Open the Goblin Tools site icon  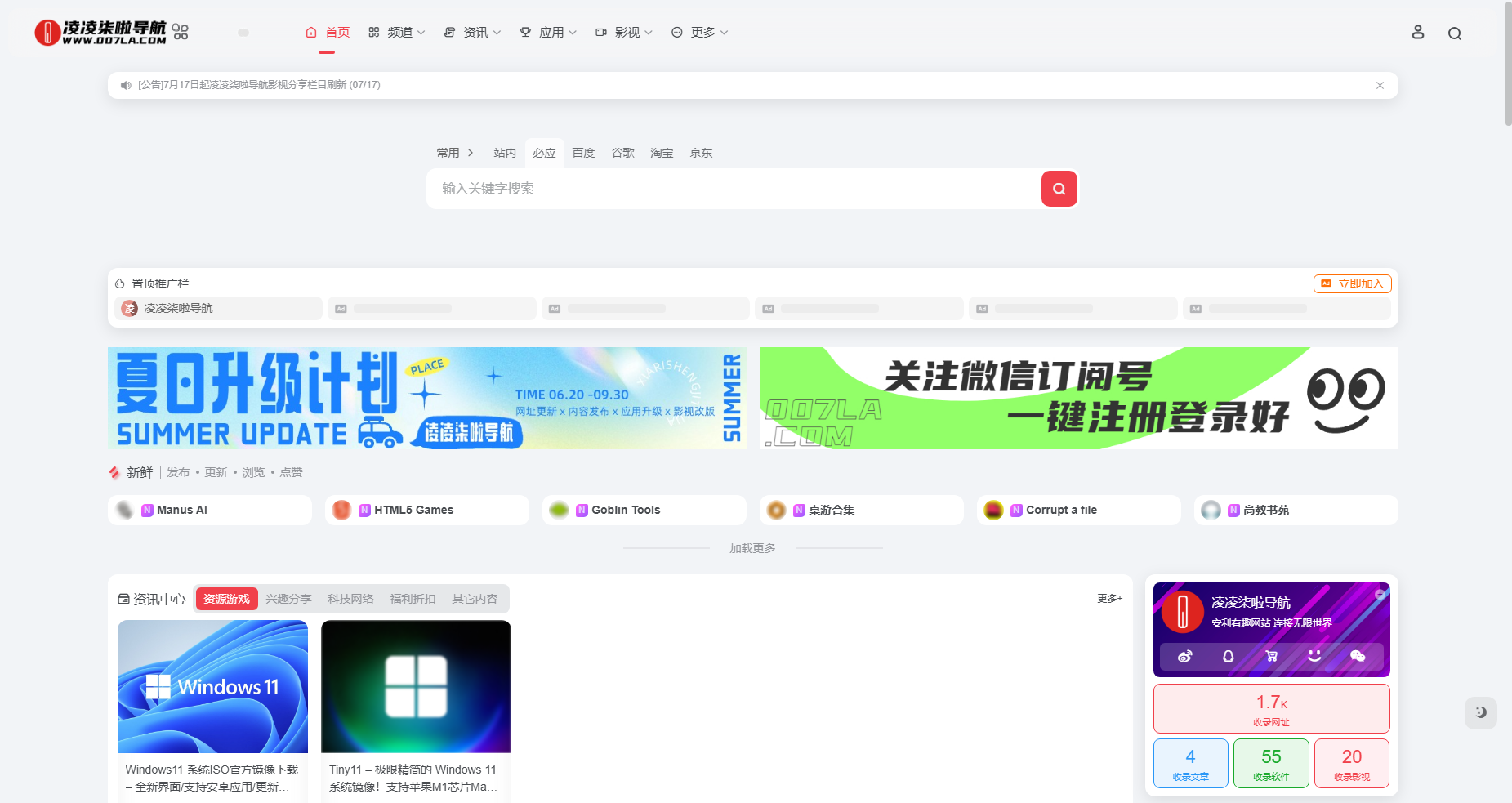(560, 510)
